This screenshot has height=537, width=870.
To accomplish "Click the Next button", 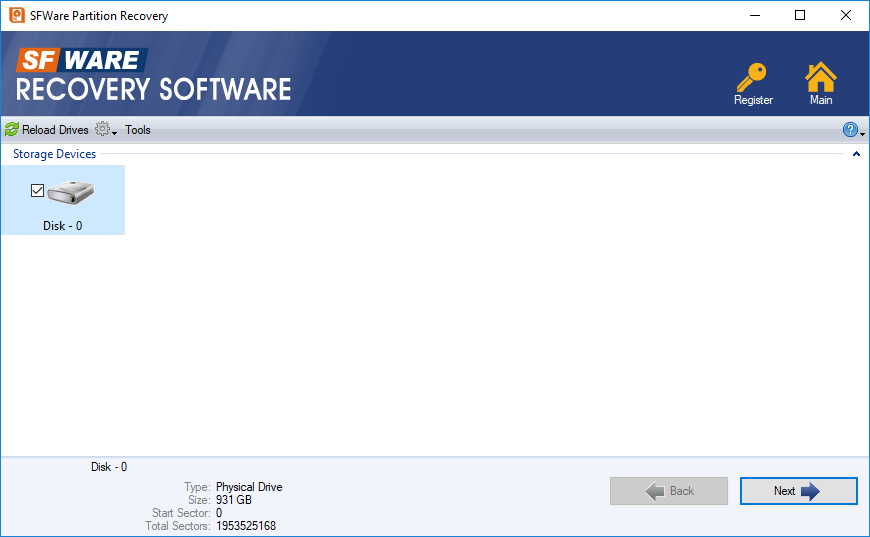I will (x=798, y=491).
